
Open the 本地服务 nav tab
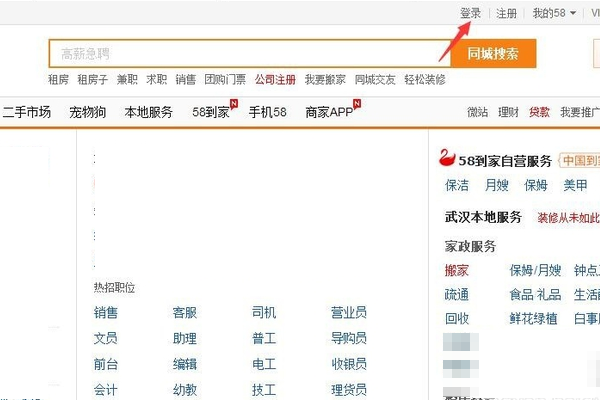148,112
